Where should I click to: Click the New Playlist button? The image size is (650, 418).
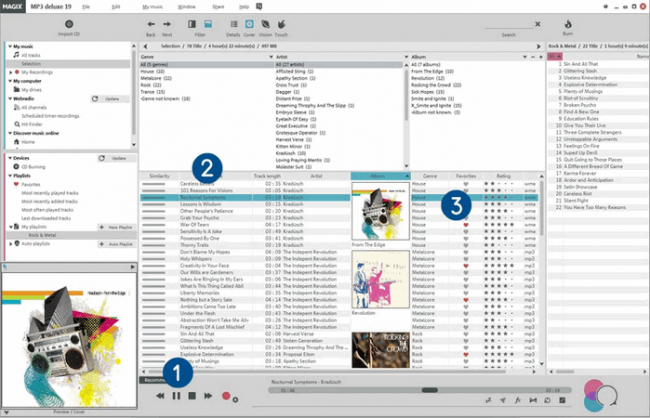116,227
